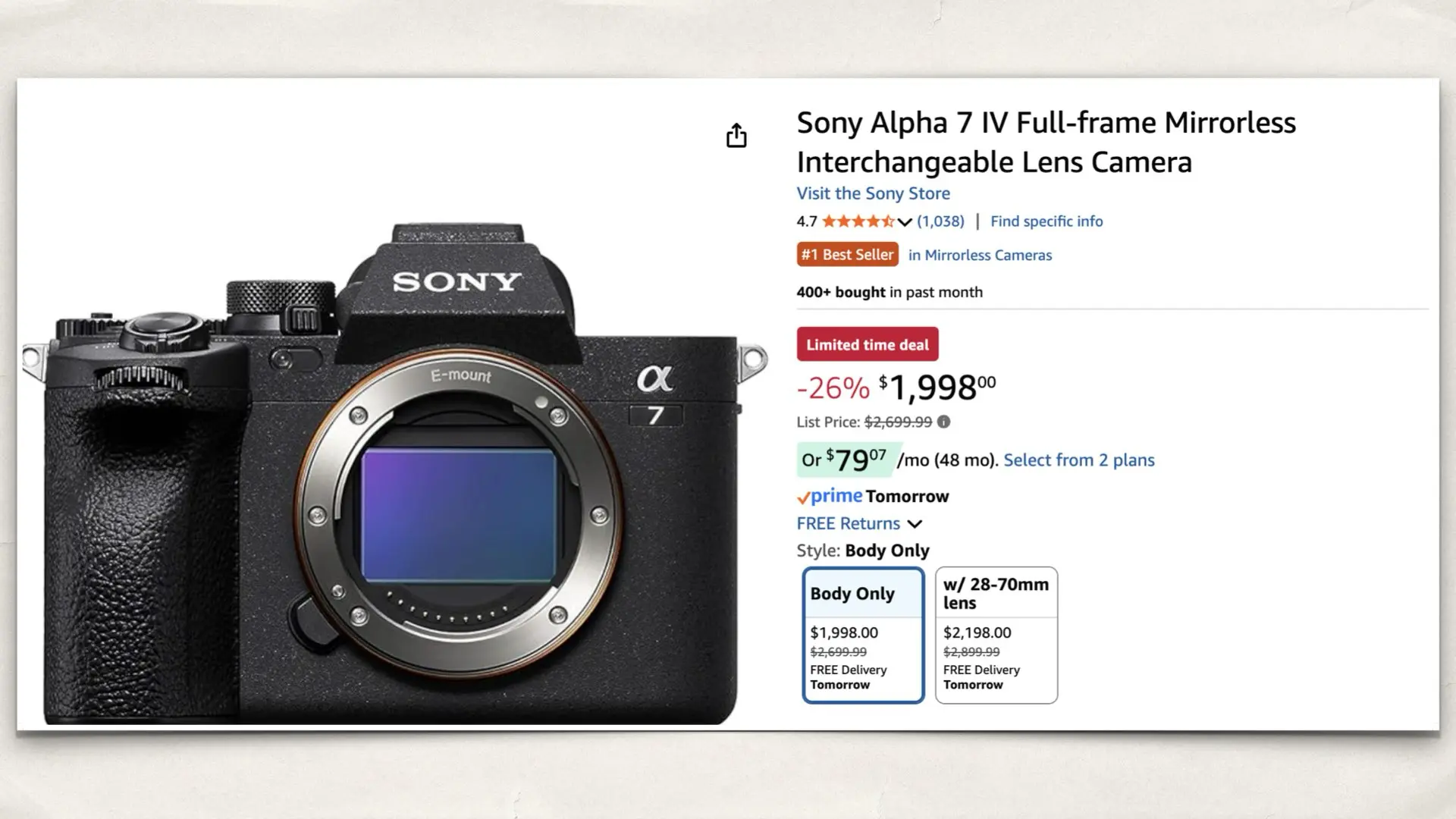
Task: Click the FREE Returns text link
Action: tap(848, 524)
